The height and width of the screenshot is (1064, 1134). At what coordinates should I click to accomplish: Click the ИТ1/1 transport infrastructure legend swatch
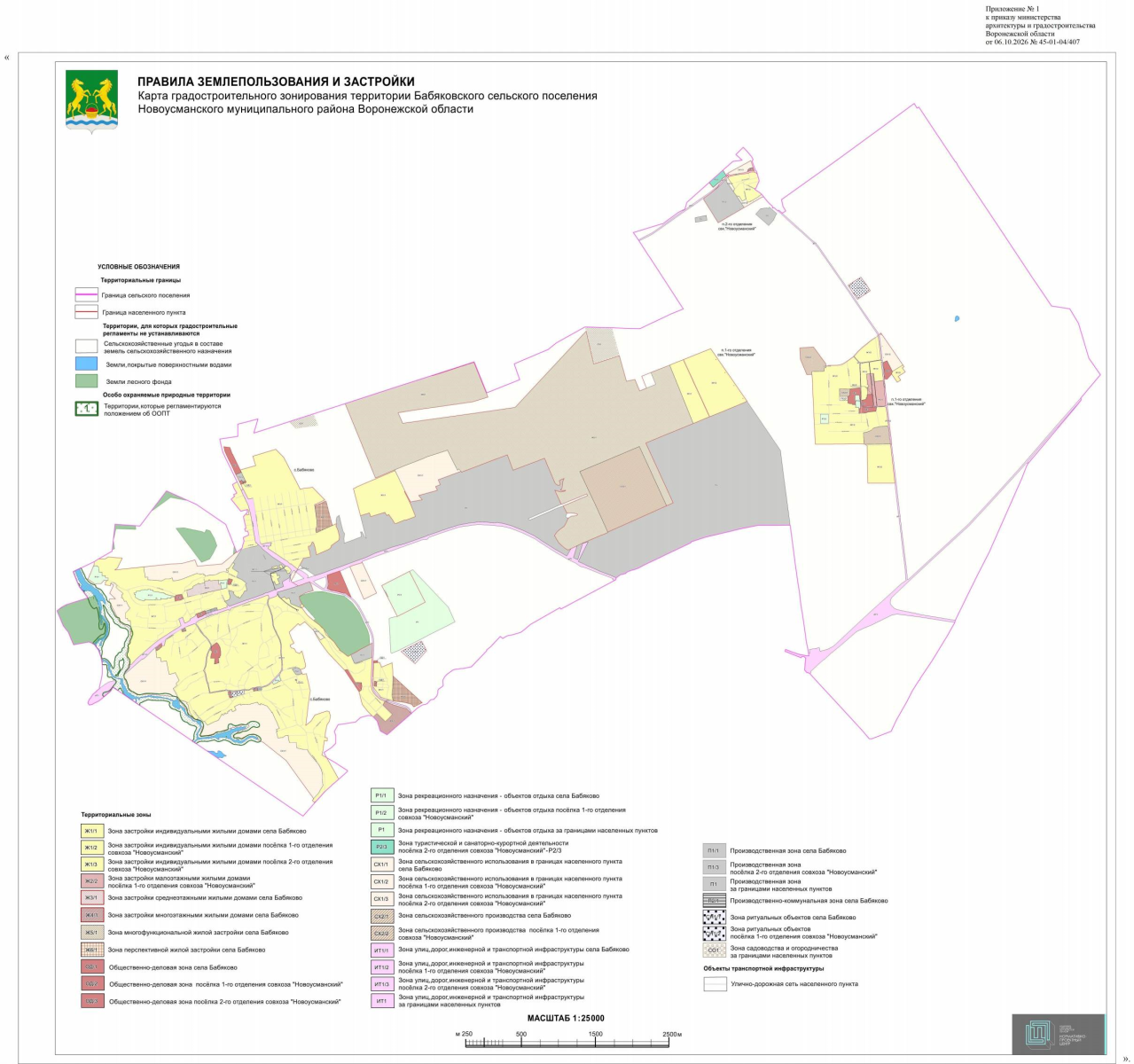click(x=381, y=950)
